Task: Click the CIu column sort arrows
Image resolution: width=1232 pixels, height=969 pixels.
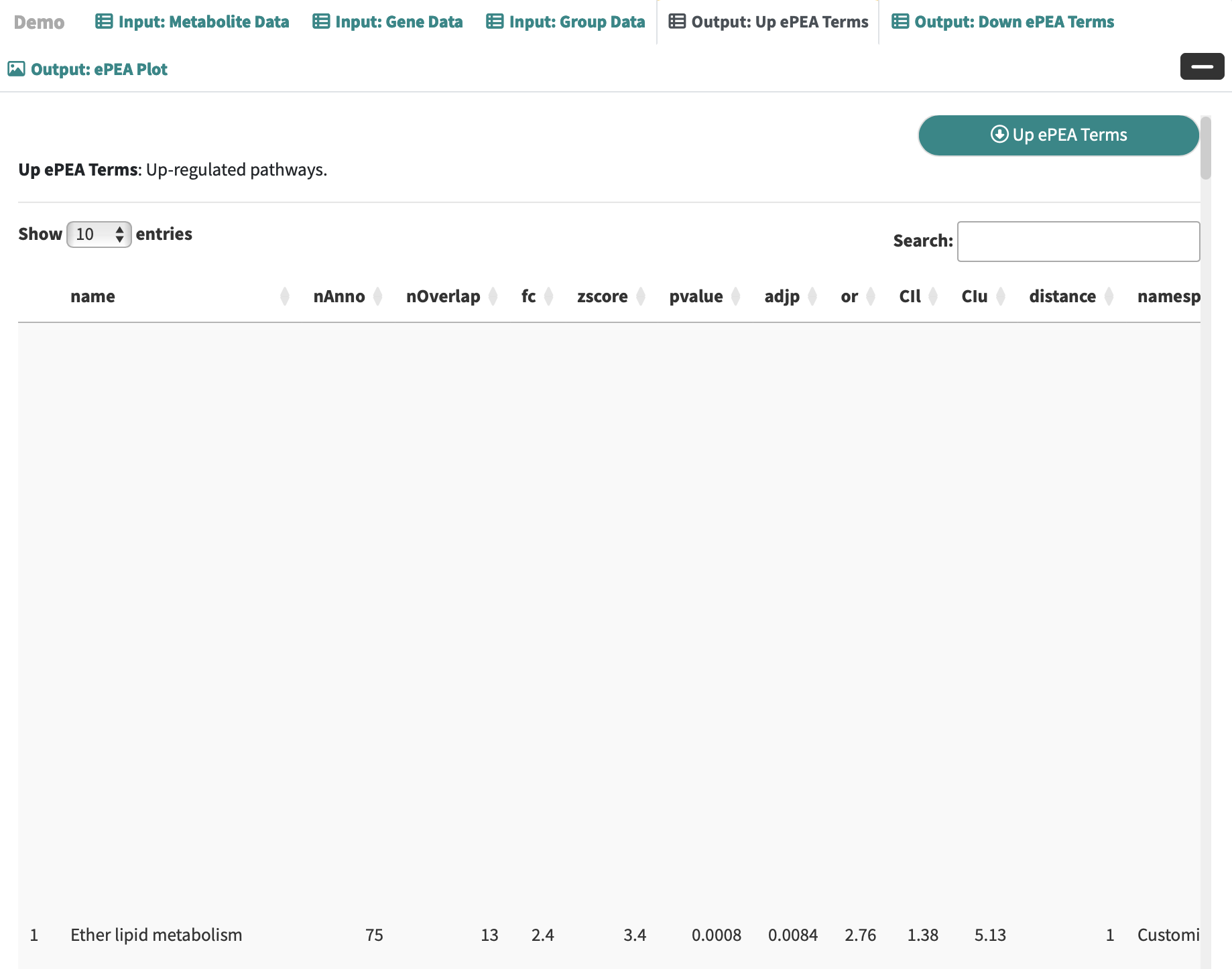Action: (x=1000, y=296)
